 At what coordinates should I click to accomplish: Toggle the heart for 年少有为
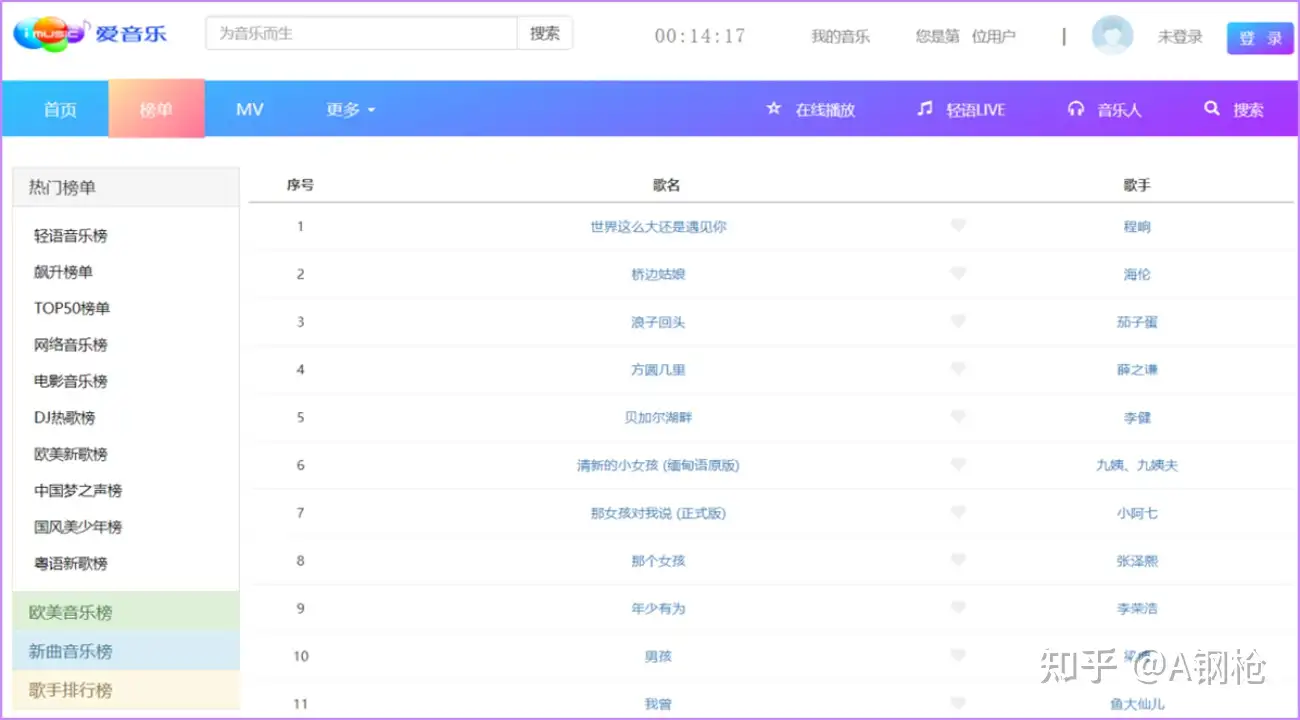(958, 608)
